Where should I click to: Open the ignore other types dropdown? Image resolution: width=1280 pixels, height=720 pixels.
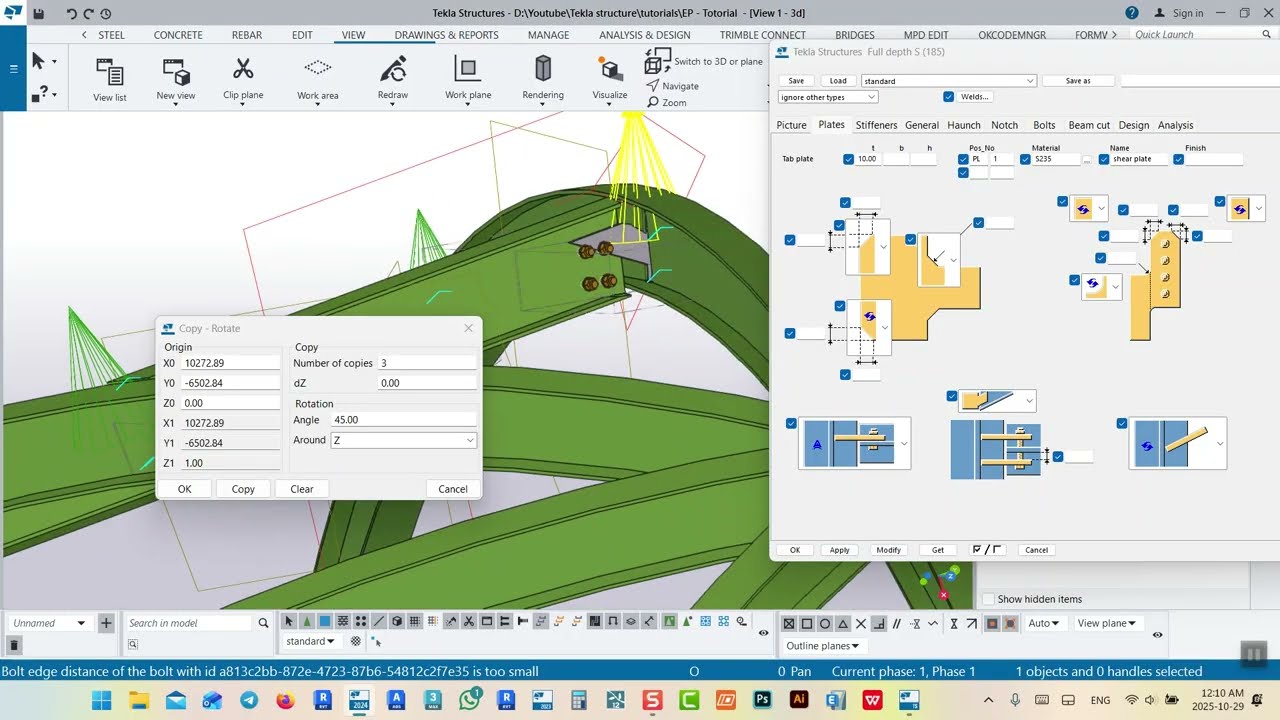point(828,97)
